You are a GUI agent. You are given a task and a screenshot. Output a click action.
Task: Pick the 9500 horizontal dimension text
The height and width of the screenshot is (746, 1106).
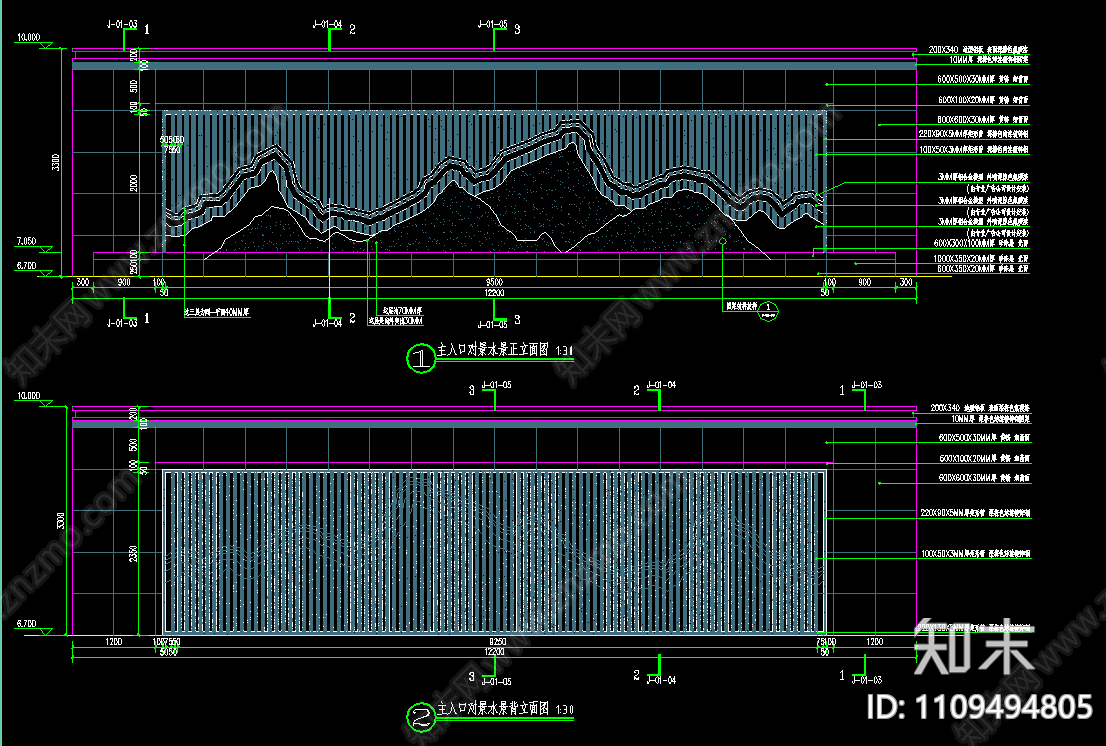point(494,283)
